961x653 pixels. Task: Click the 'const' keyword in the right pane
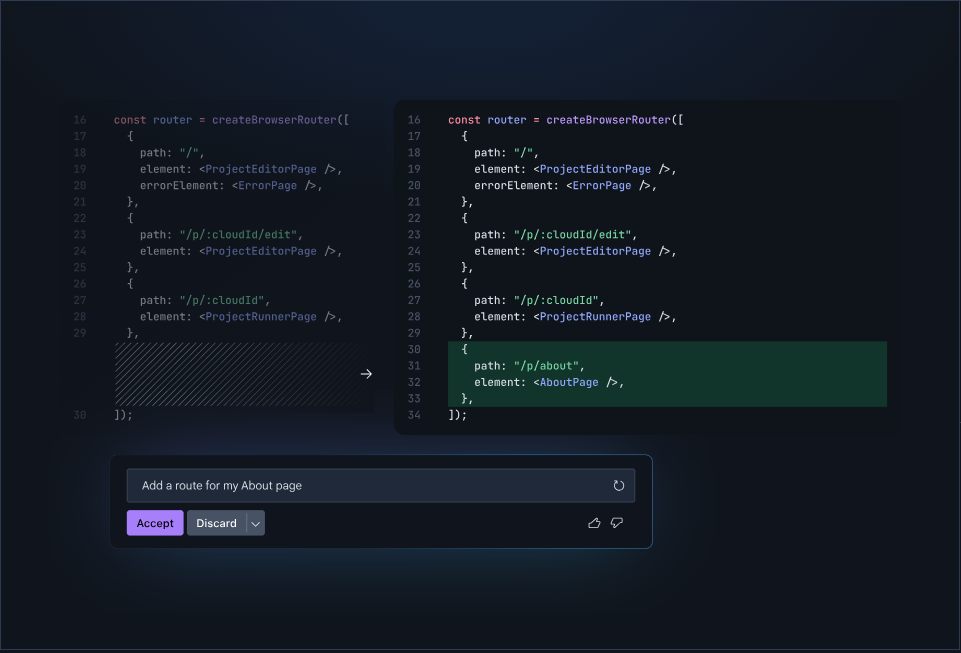click(x=464, y=120)
